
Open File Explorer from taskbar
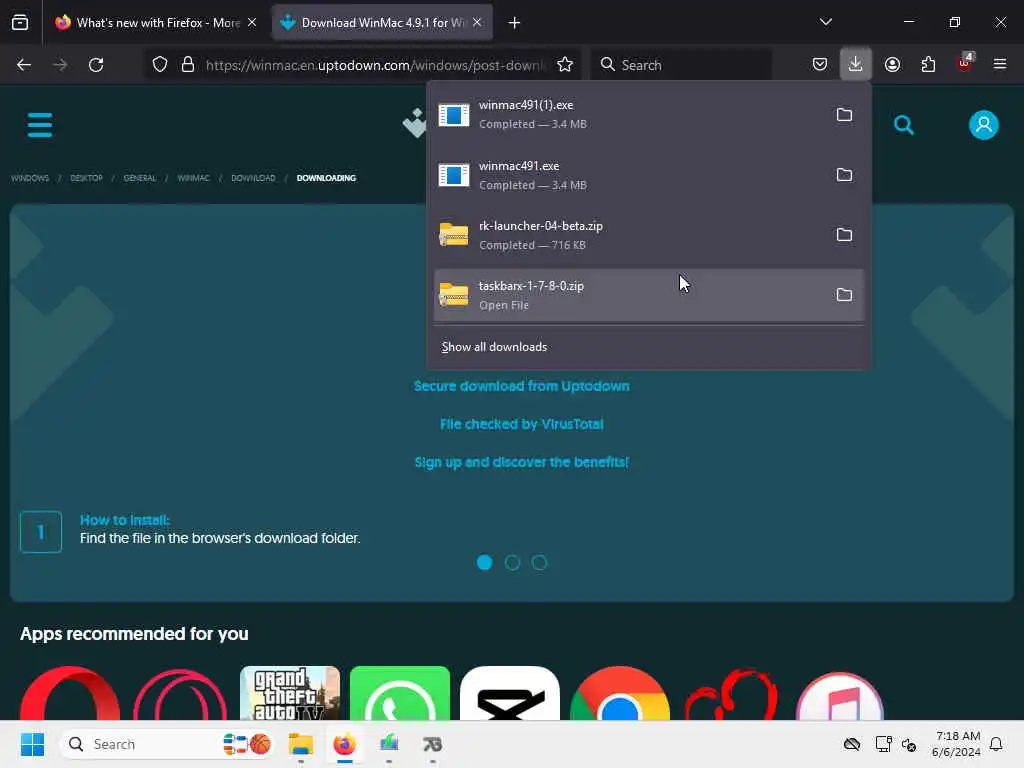coord(301,744)
